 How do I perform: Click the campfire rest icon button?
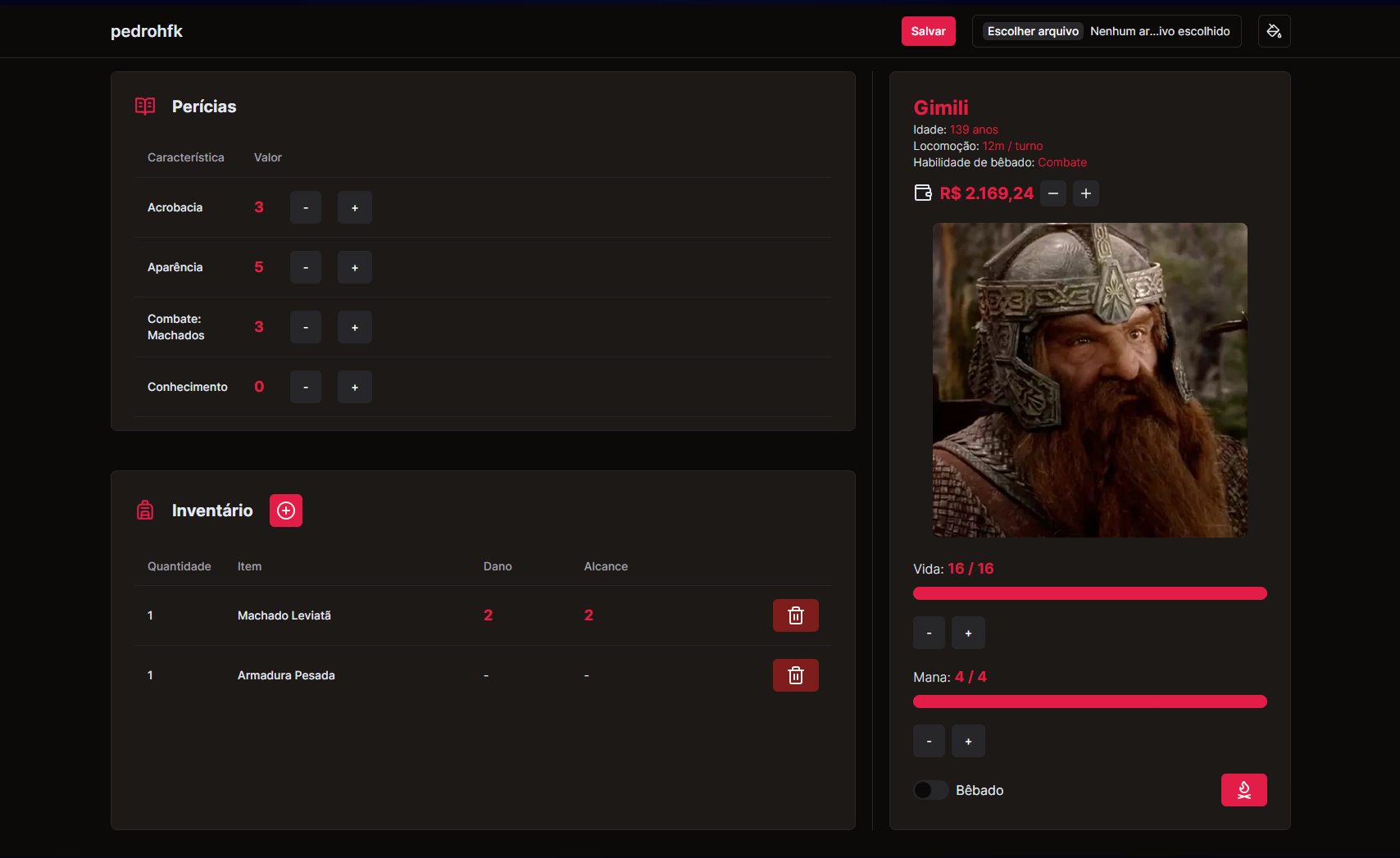coord(1243,790)
